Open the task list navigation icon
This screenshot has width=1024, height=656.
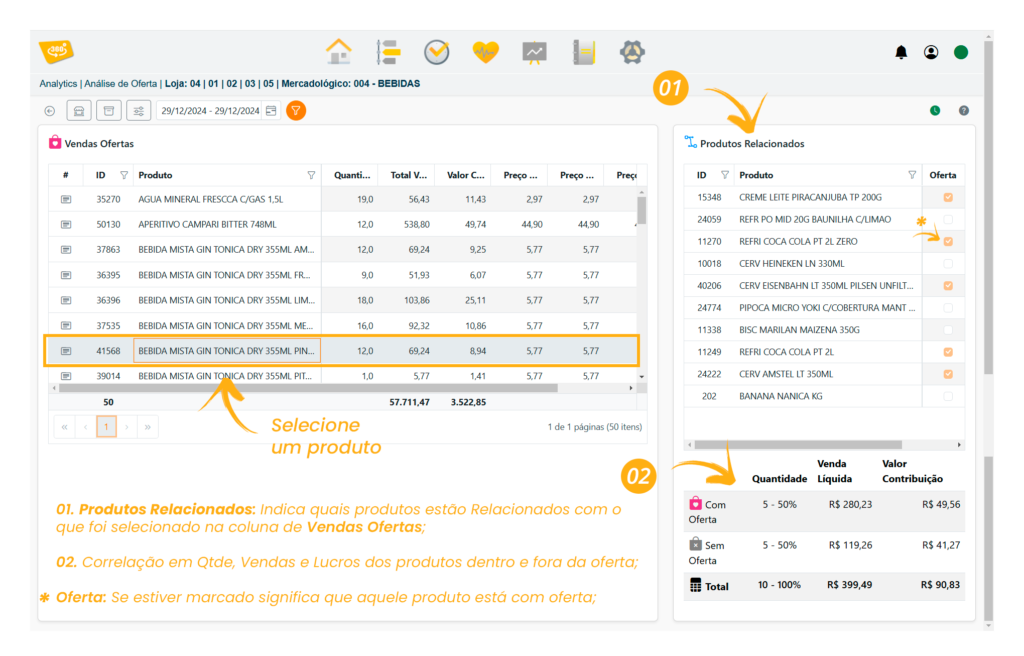pos(388,52)
